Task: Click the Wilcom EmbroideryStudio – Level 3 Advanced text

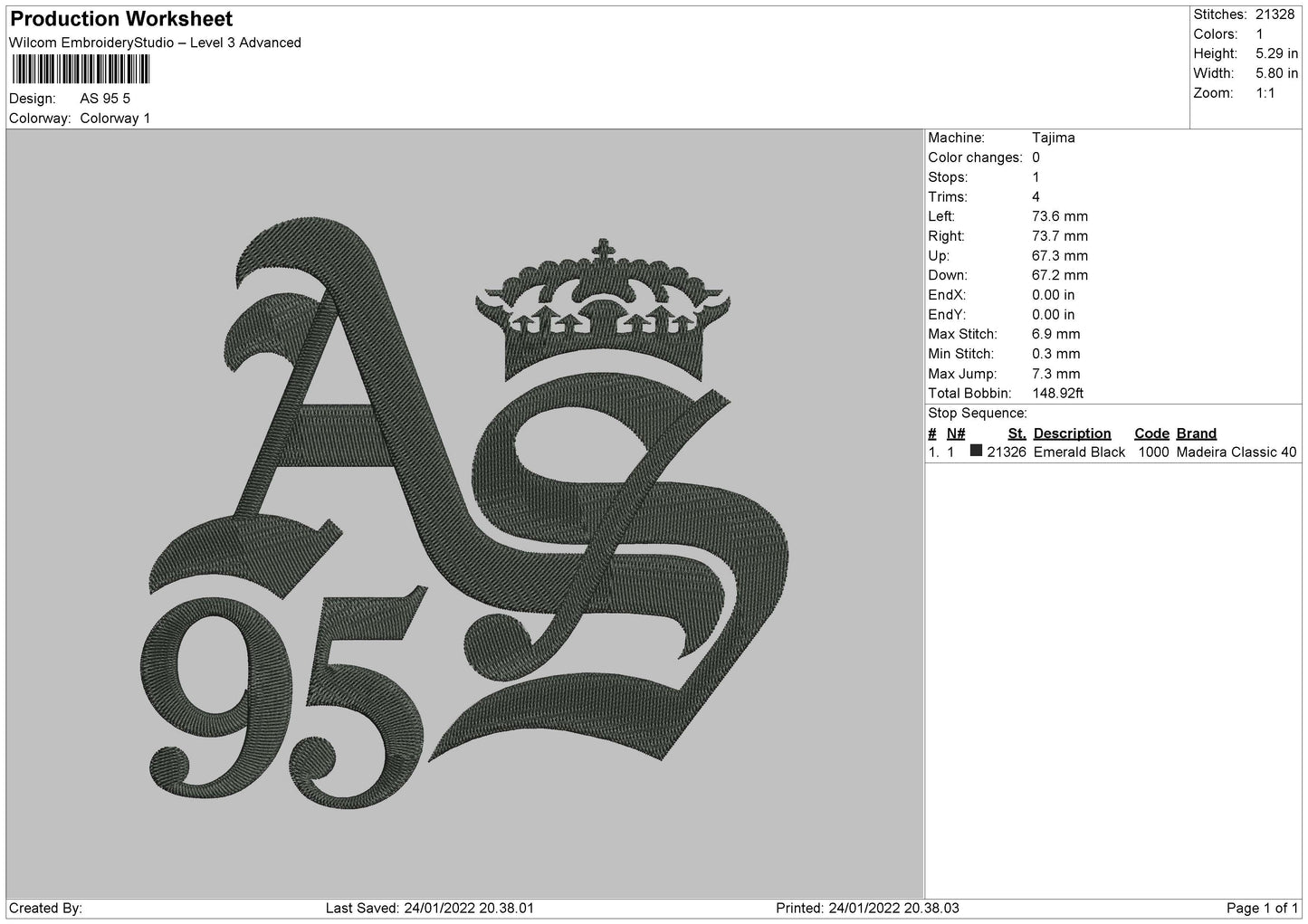Action: tap(155, 43)
